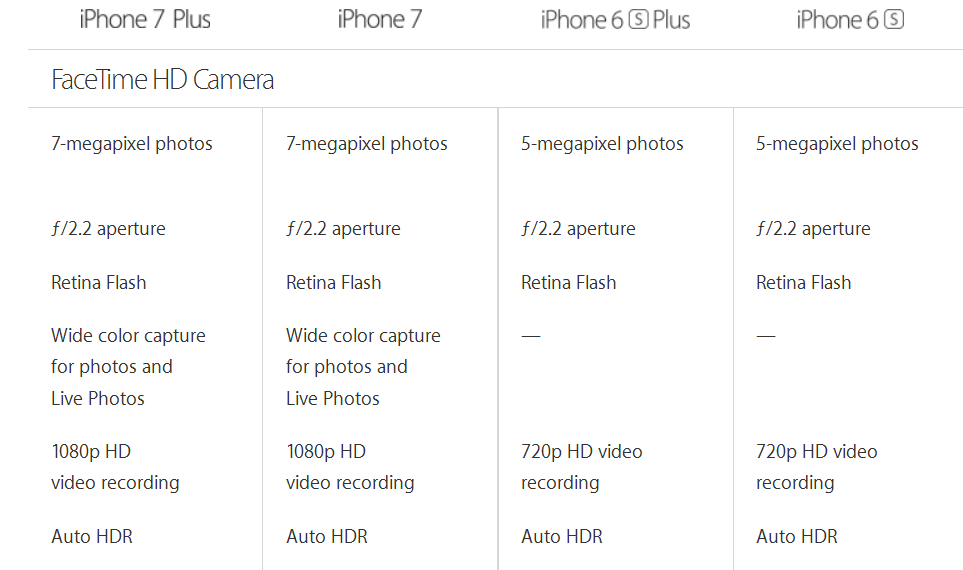Click Wide color capture text under iPhone 7 Plus
Screen dimensions: 963x570
coord(128,336)
